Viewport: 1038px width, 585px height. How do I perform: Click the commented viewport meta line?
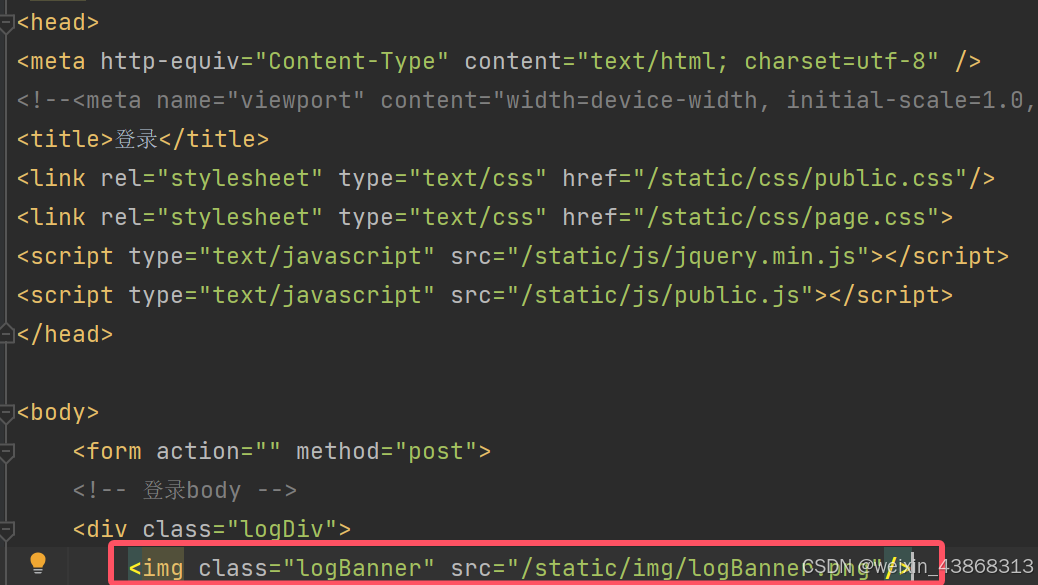(x=527, y=101)
